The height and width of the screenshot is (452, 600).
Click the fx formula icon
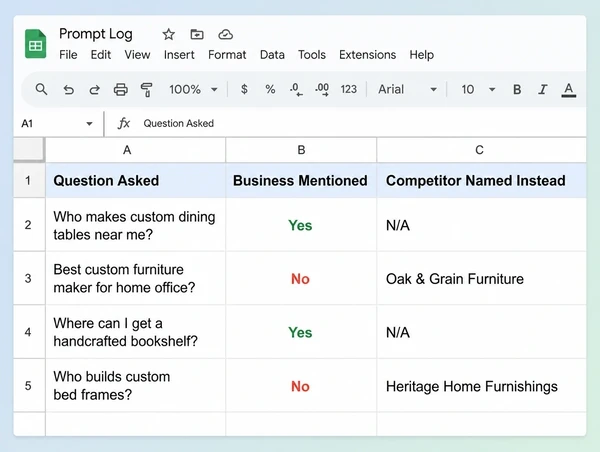(123, 123)
